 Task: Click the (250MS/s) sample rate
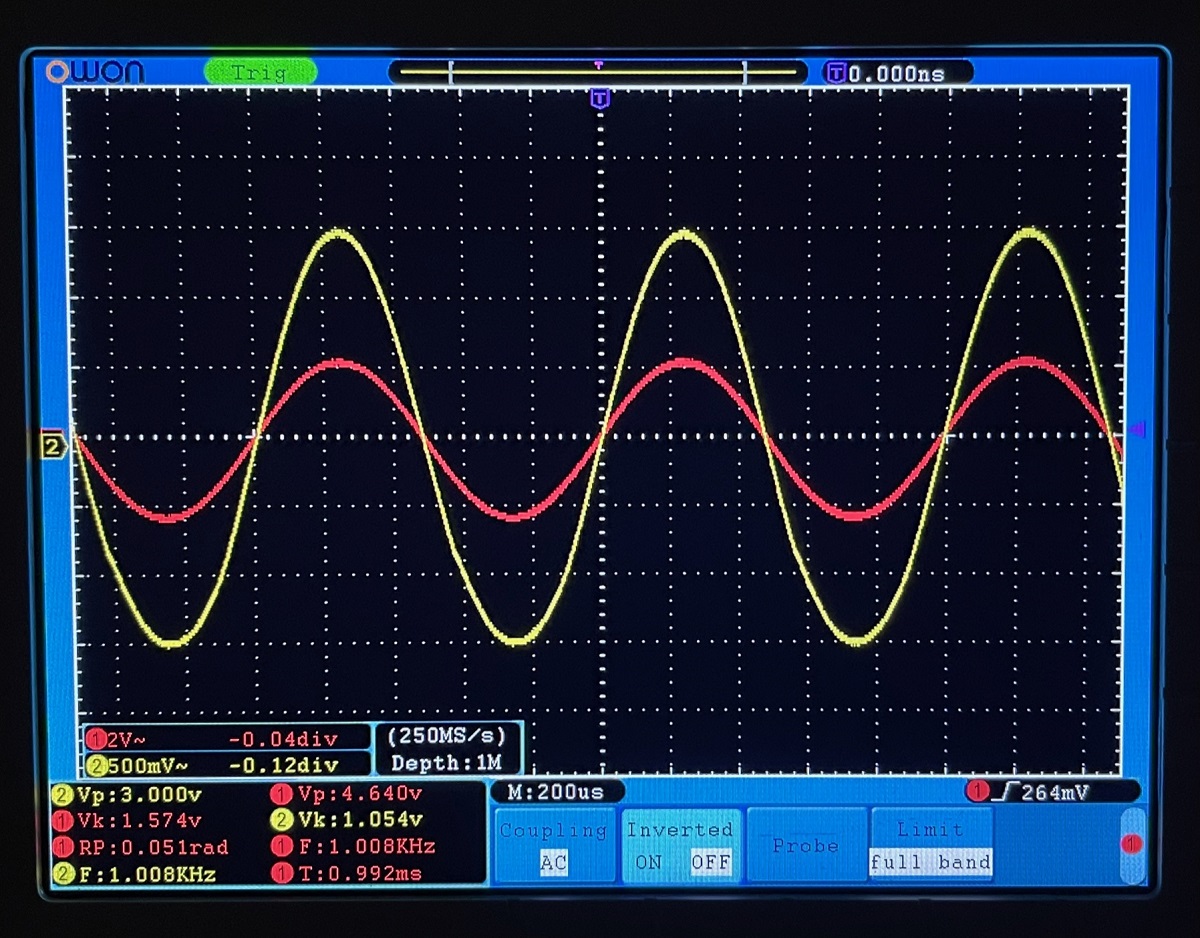446,735
